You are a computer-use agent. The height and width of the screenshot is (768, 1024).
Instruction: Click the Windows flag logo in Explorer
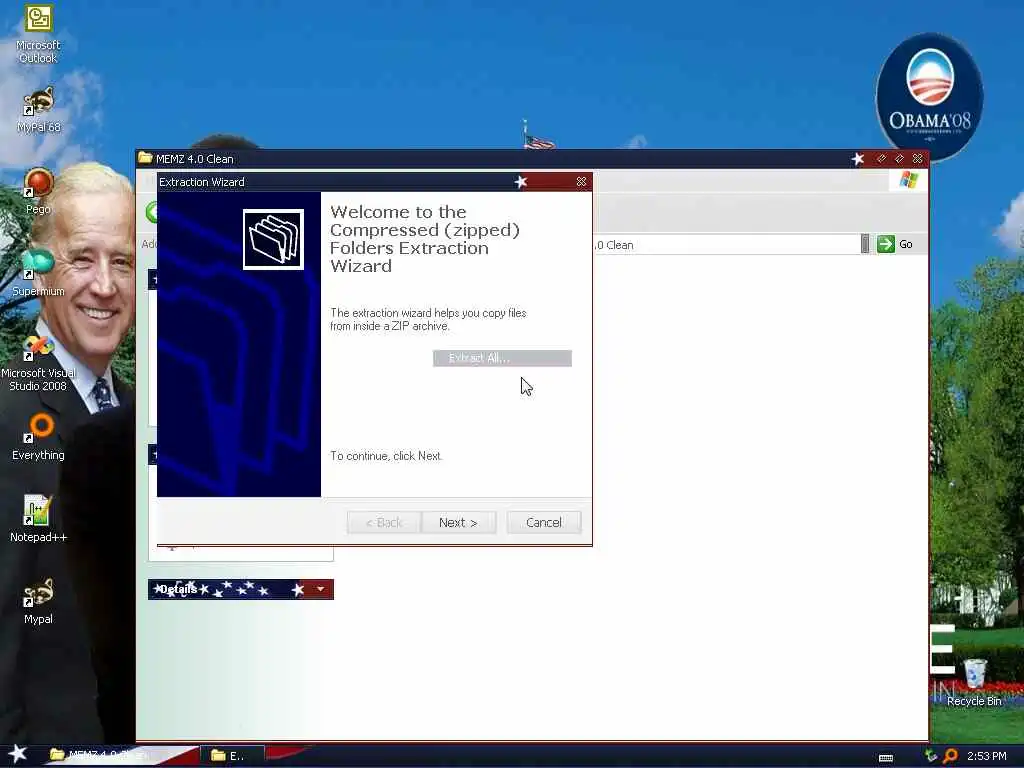pos(908,180)
